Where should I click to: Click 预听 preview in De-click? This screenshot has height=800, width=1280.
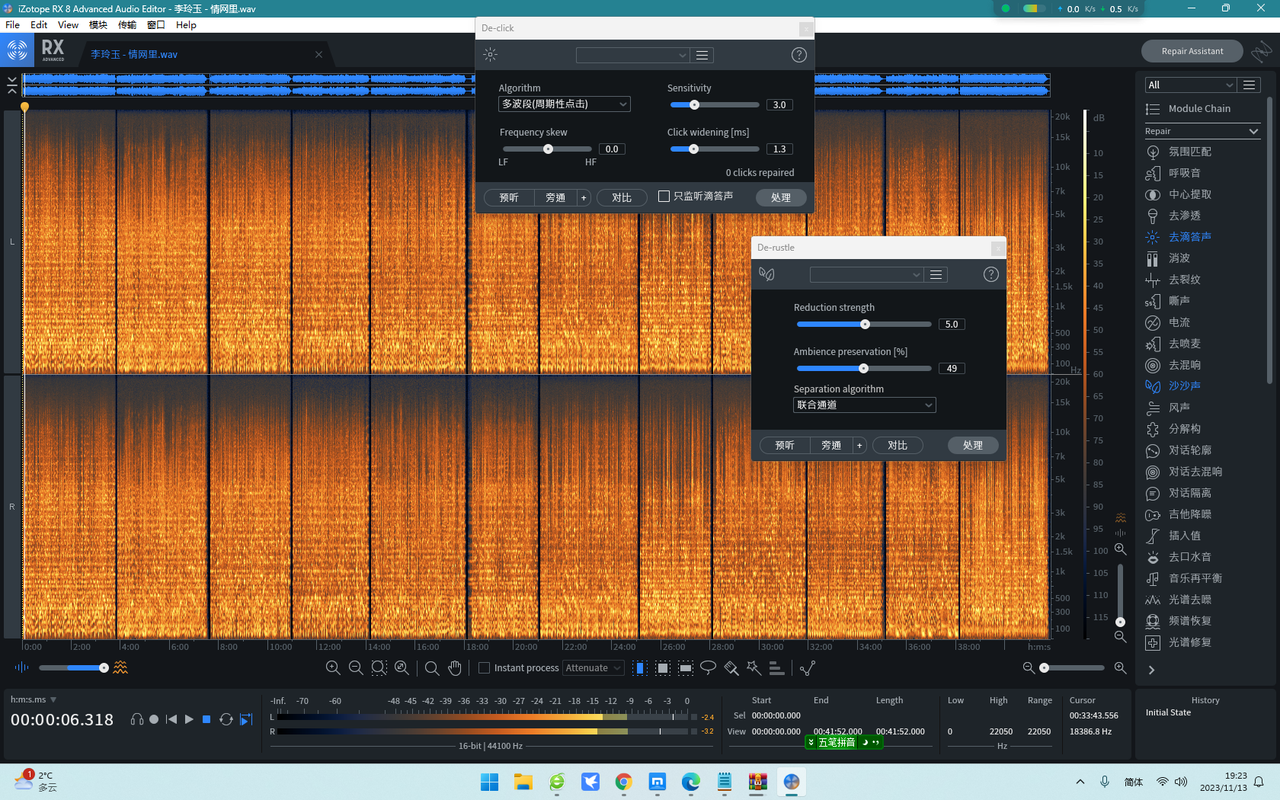[509, 197]
